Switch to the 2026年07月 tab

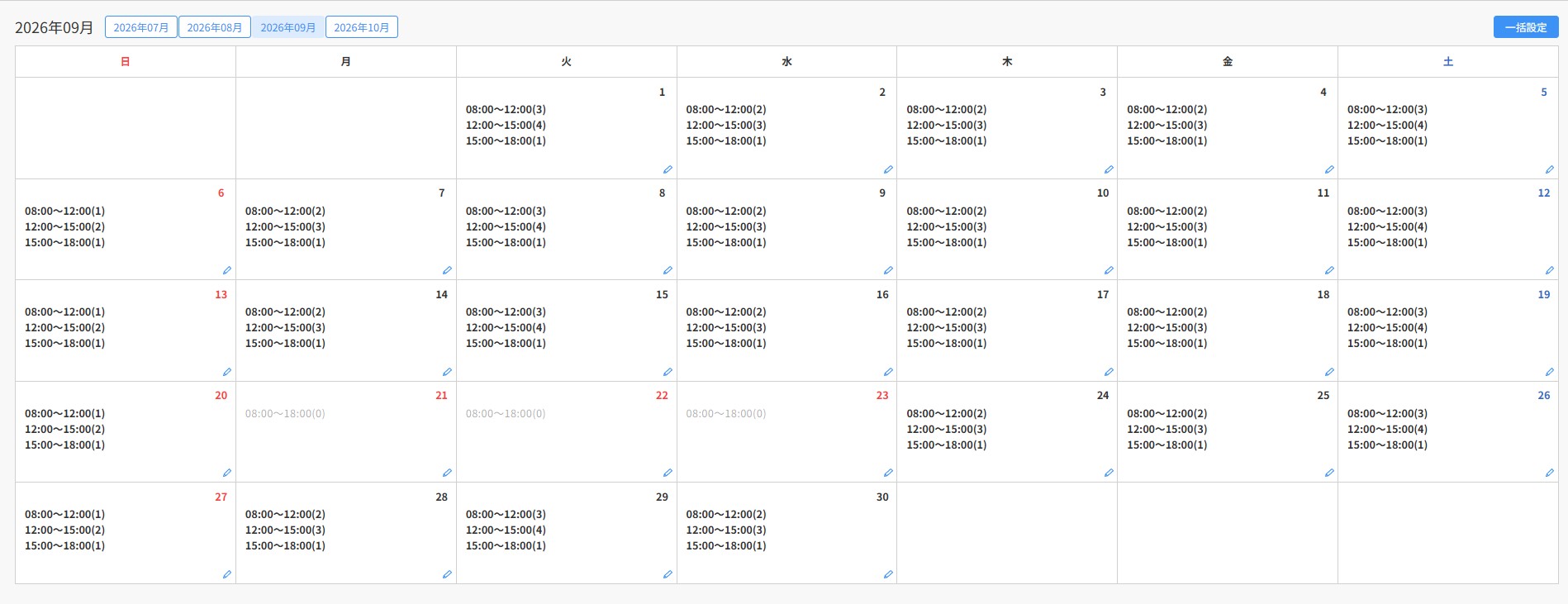(x=141, y=27)
